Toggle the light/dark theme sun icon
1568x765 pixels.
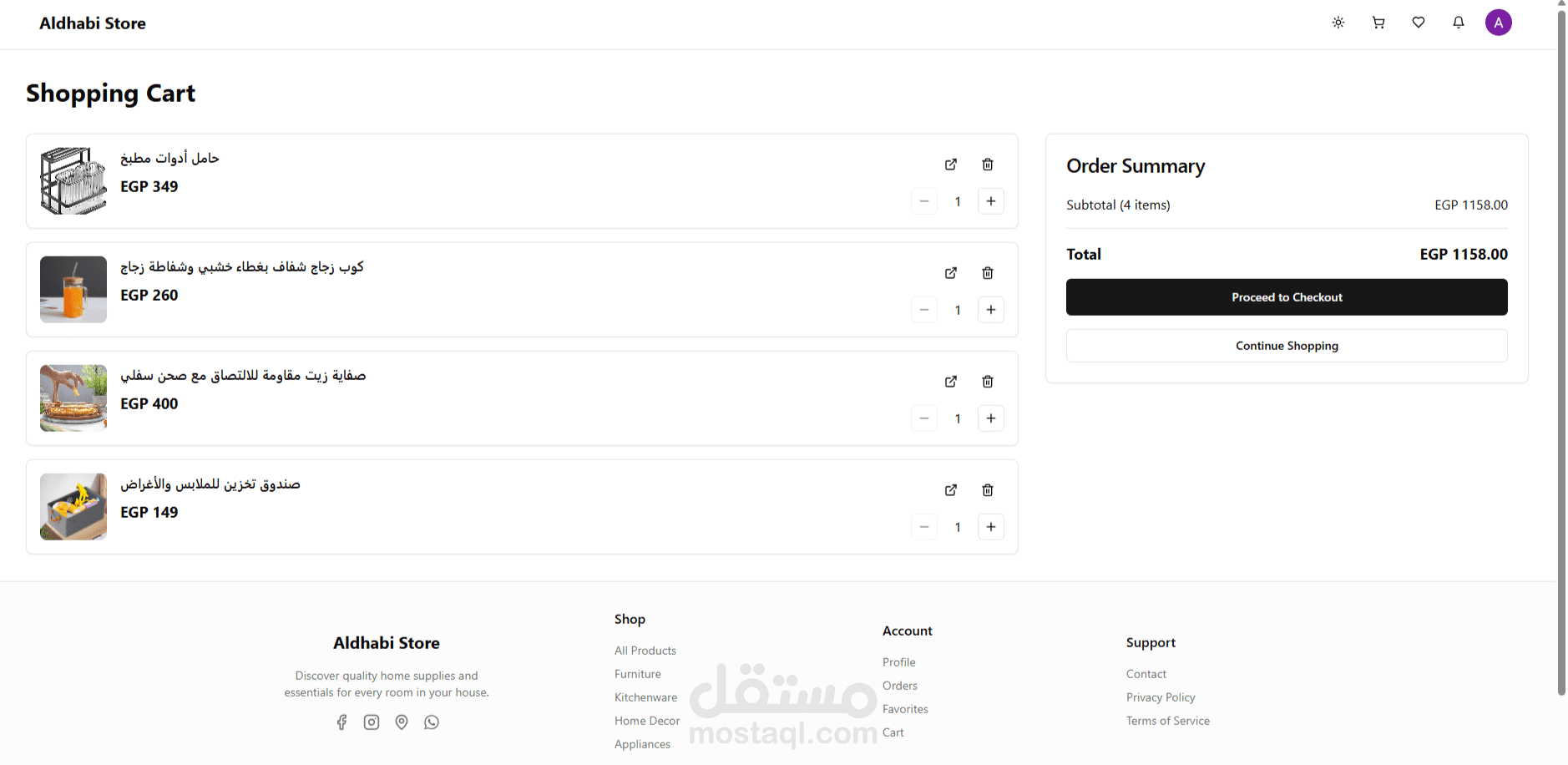click(1338, 23)
